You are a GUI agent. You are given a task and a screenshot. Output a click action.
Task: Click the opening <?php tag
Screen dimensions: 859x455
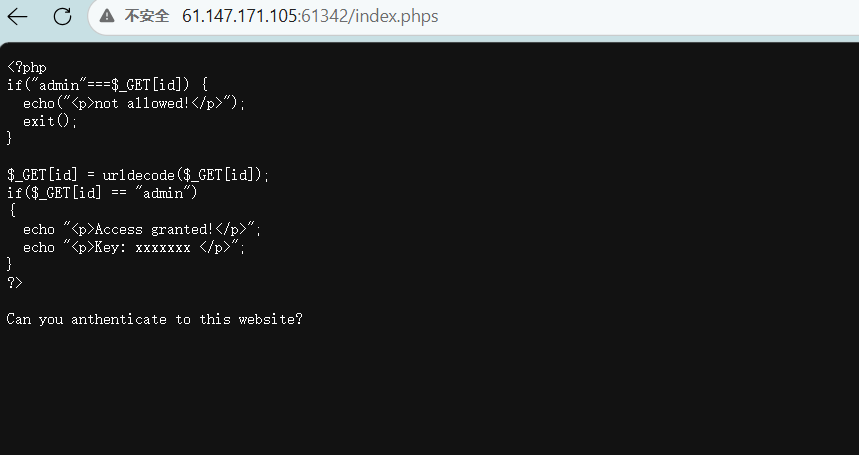coord(26,68)
